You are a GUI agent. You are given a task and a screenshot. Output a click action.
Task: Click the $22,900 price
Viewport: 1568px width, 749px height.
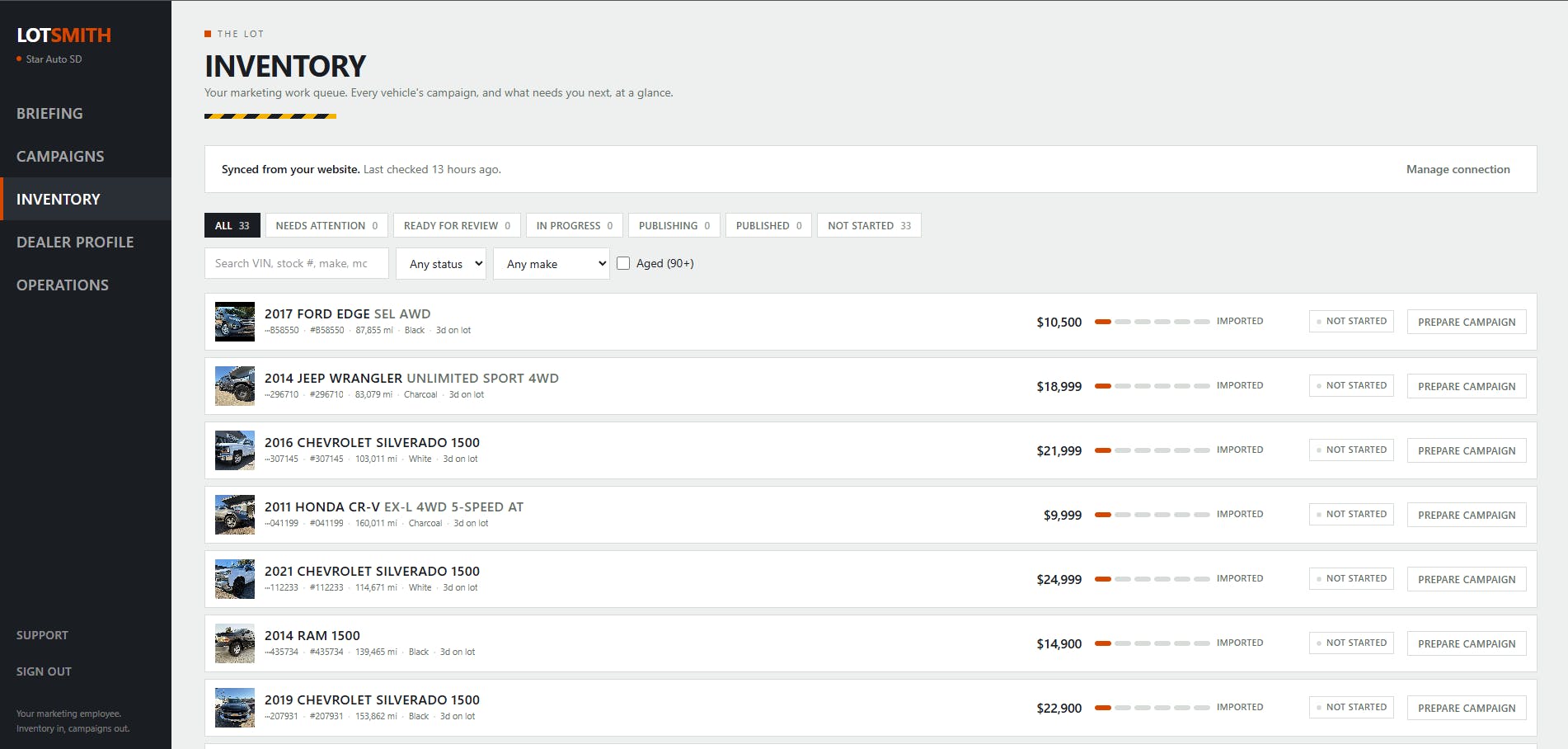pyautogui.click(x=1059, y=708)
